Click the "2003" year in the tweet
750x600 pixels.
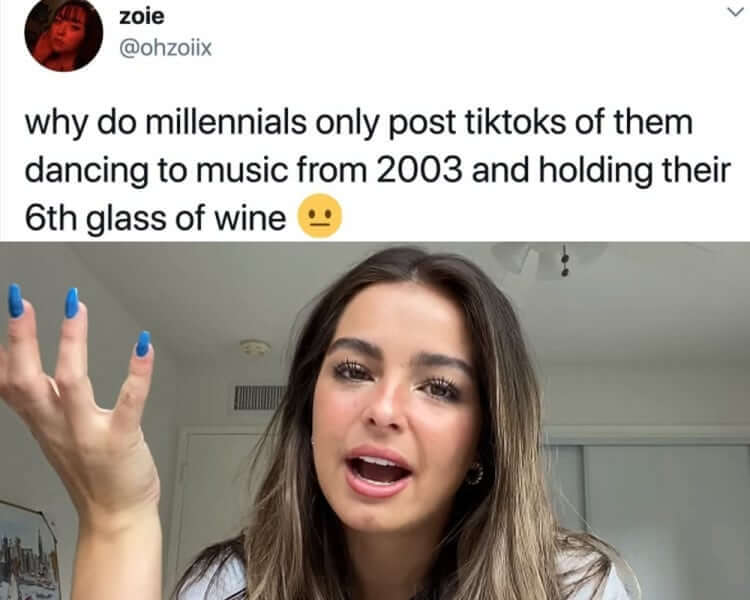click(419, 170)
